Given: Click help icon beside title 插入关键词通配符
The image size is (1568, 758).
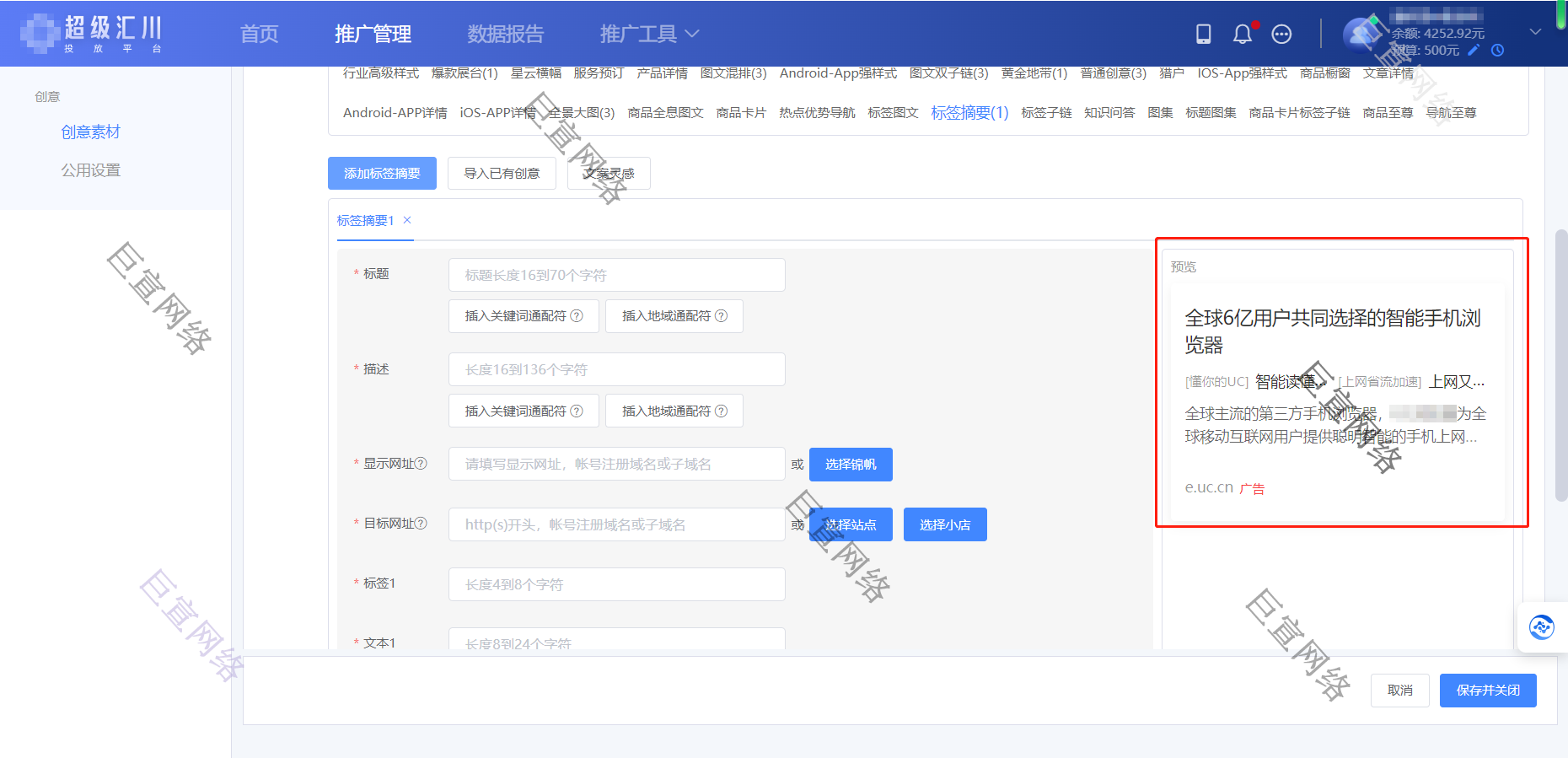Looking at the screenshot, I should (577, 316).
